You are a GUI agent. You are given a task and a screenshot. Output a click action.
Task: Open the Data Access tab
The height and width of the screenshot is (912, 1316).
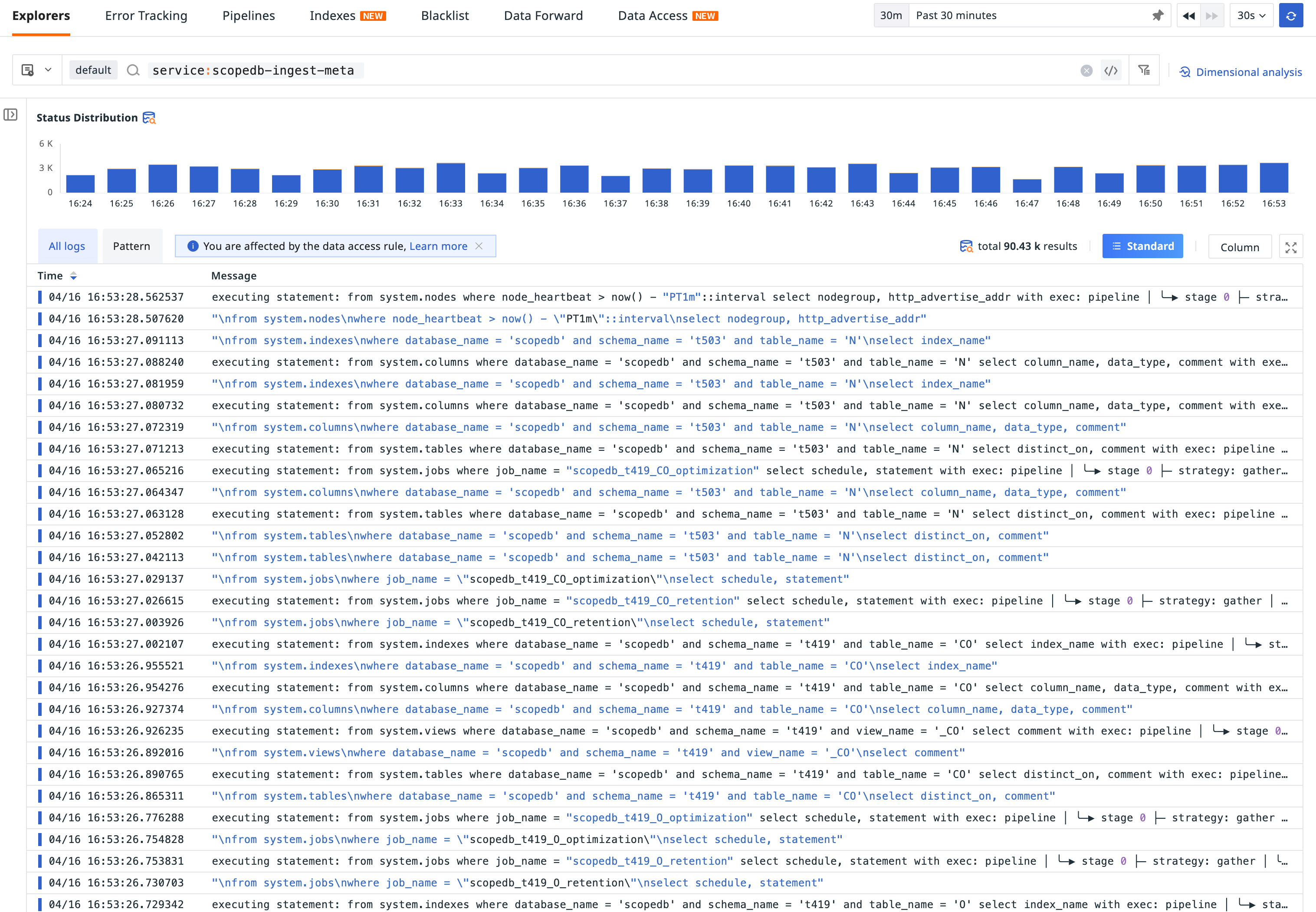point(667,16)
